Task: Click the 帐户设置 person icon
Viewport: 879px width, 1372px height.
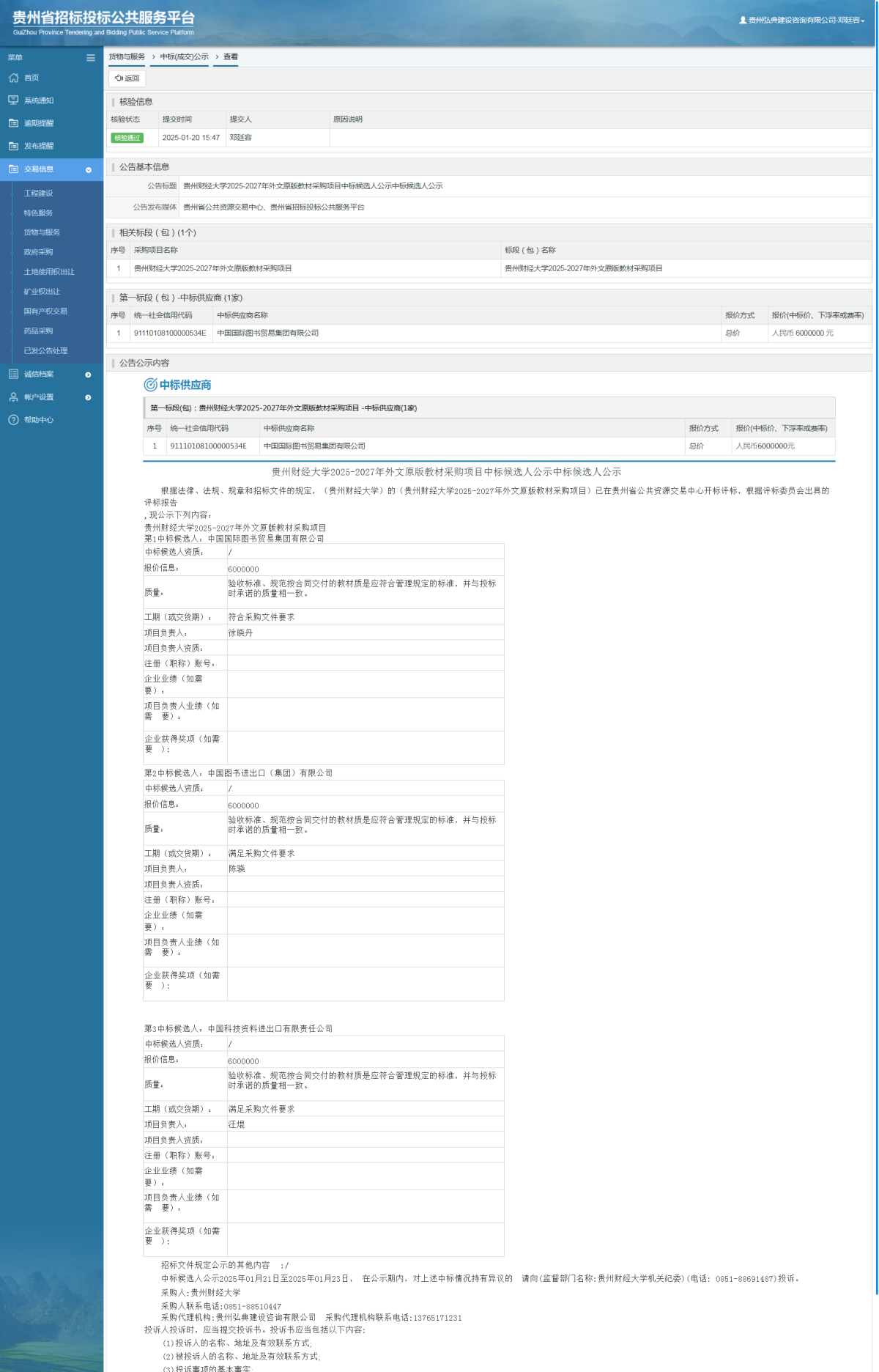Action: tap(13, 397)
